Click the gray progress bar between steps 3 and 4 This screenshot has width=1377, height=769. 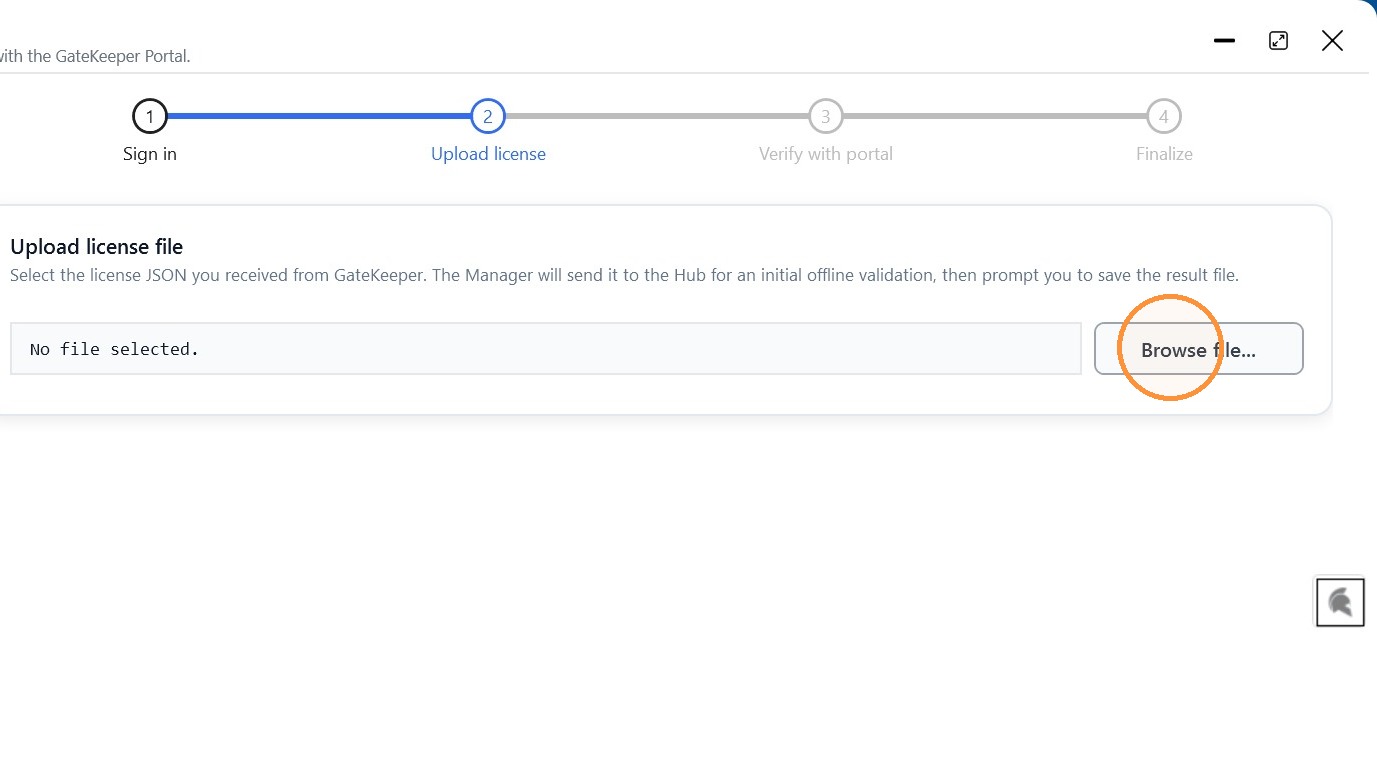pyautogui.click(x=995, y=117)
